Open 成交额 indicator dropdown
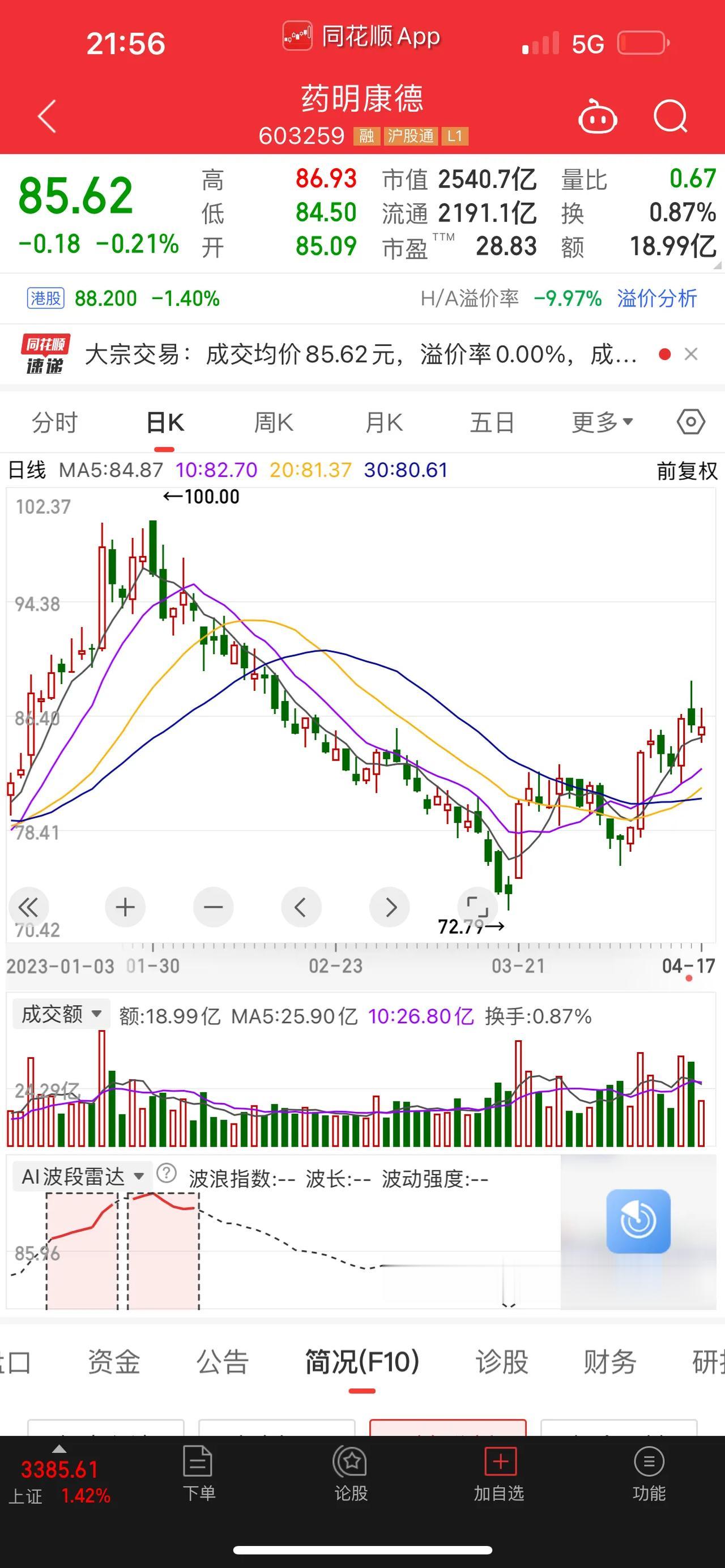The height and width of the screenshot is (1568, 725). pos(61,1014)
